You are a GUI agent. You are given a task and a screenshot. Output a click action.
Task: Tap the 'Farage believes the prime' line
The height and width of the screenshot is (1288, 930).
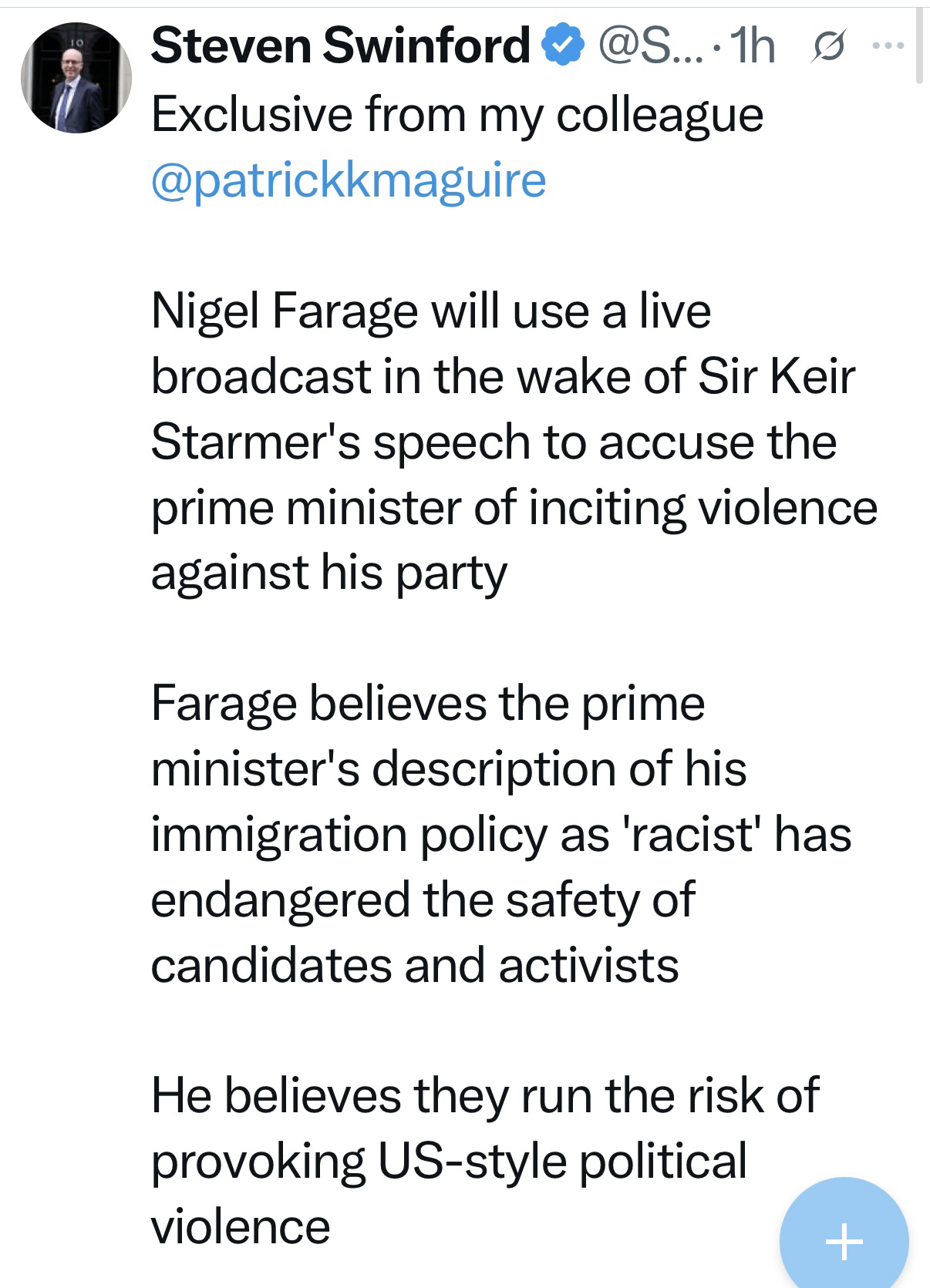pyautogui.click(x=427, y=703)
